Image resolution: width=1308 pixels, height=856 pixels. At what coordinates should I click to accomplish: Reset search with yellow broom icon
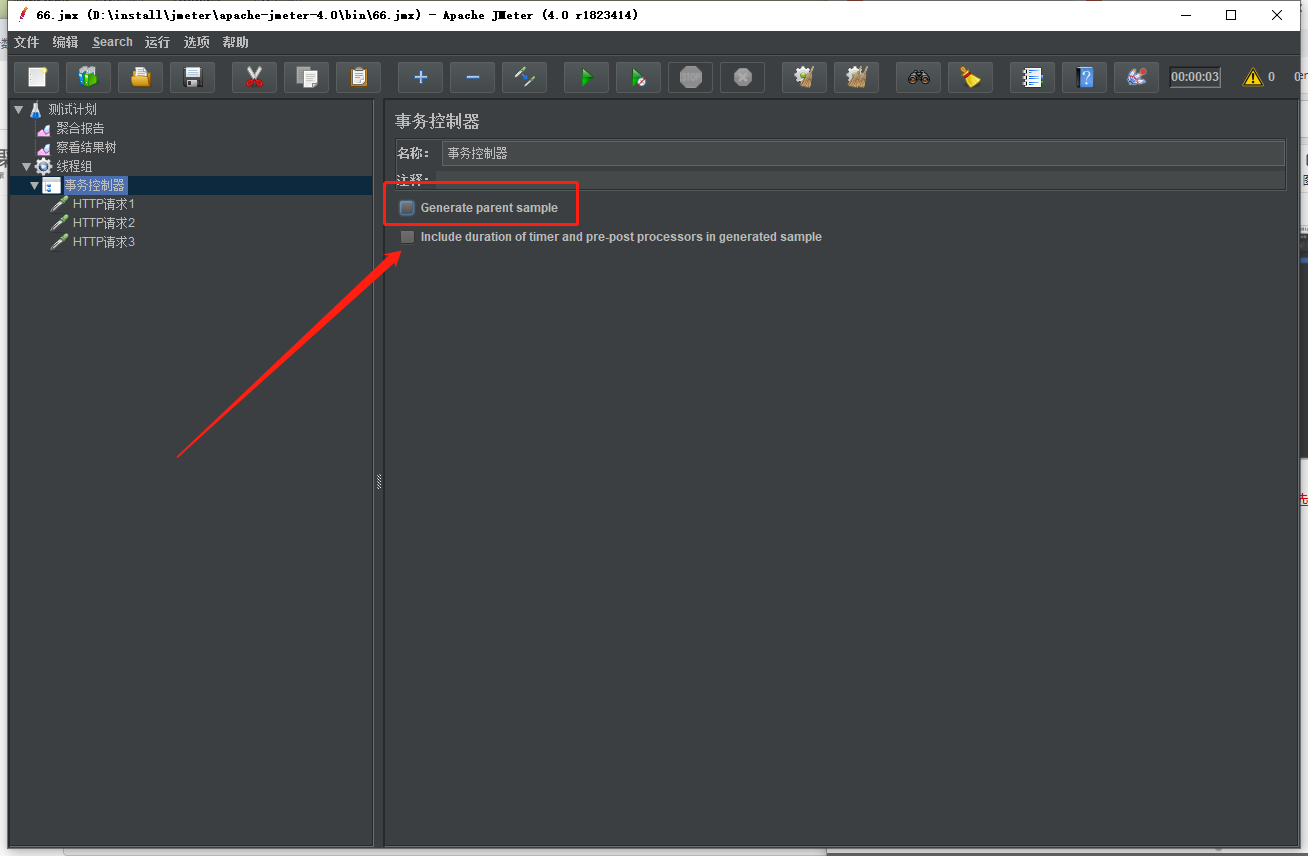(970, 77)
